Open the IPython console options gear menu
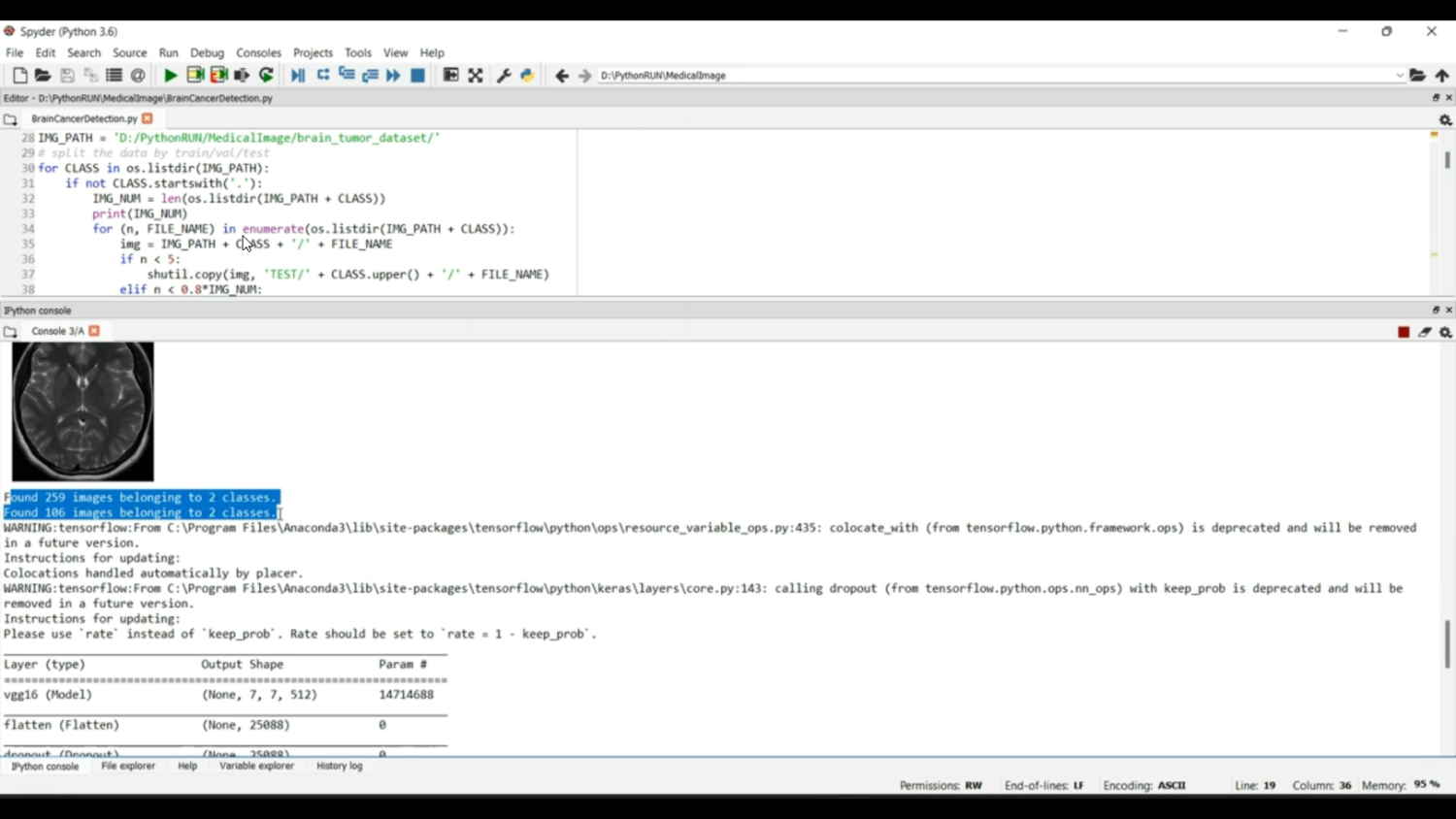Viewport: 1456px width, 819px height. click(1445, 332)
